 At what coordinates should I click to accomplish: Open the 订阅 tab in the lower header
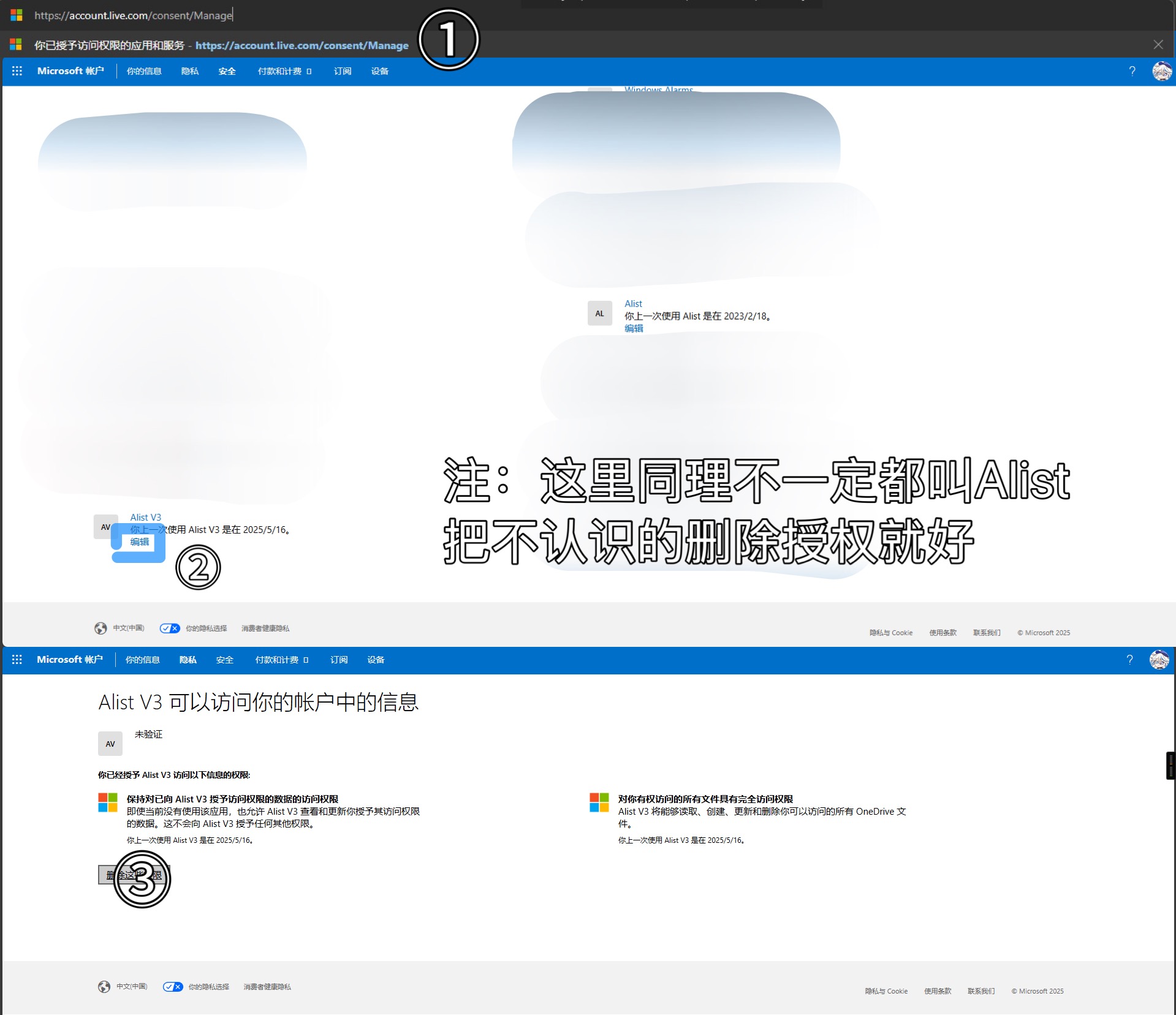(339, 660)
